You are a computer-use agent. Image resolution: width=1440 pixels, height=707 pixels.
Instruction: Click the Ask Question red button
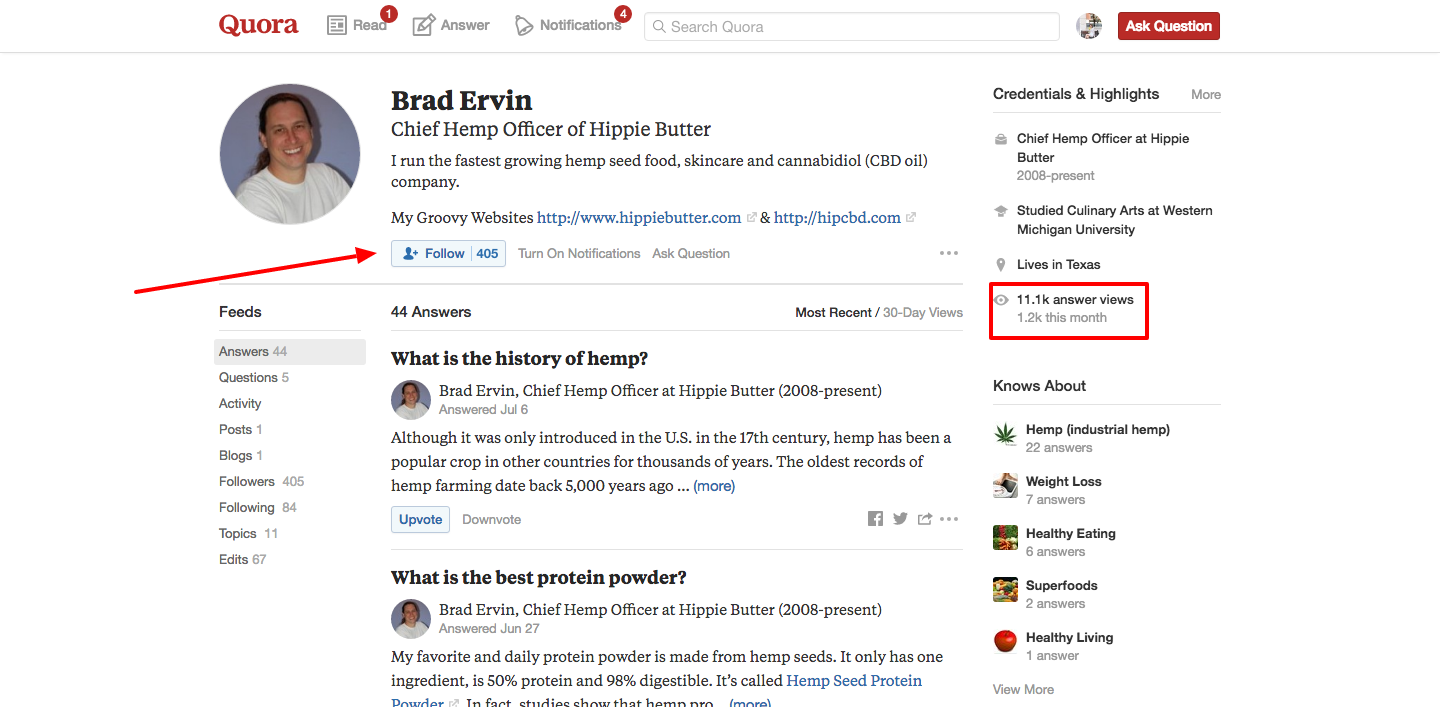[x=1169, y=26]
